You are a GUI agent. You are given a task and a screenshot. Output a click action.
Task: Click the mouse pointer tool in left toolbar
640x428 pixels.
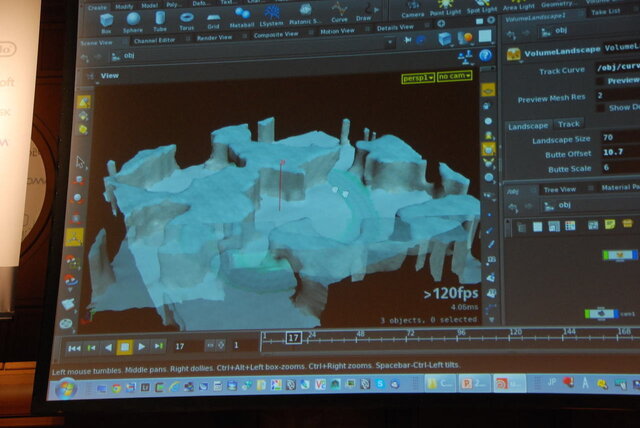pyautogui.click(x=80, y=162)
